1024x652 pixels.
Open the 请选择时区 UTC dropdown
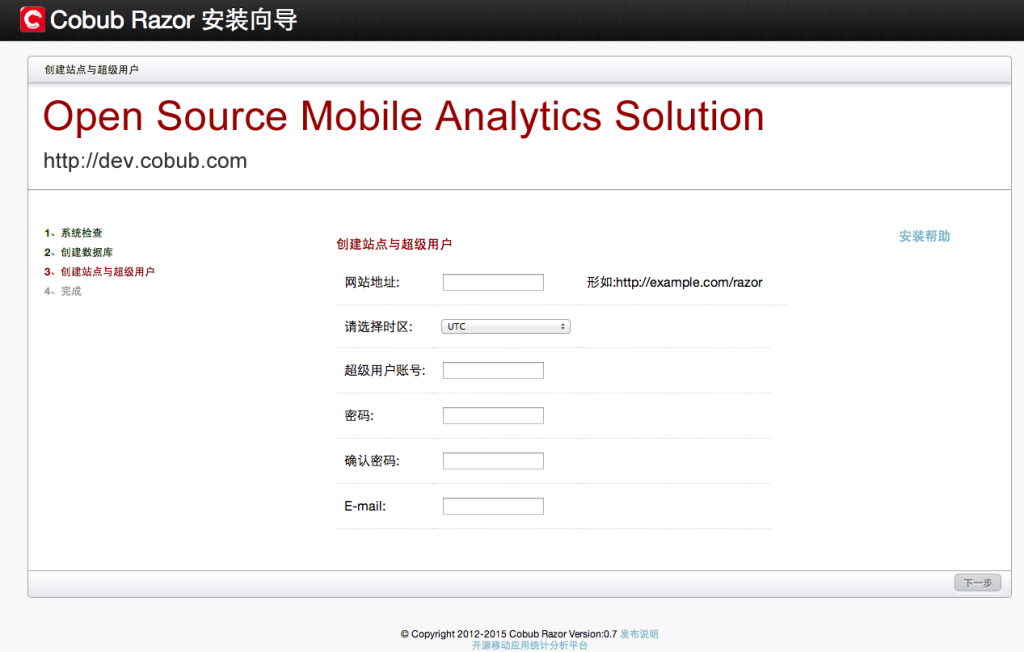(505, 326)
